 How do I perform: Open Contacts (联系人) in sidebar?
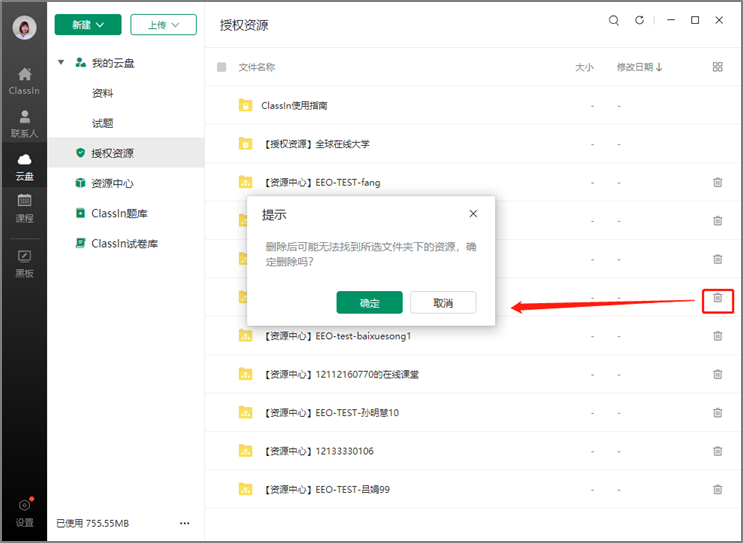tap(24, 124)
